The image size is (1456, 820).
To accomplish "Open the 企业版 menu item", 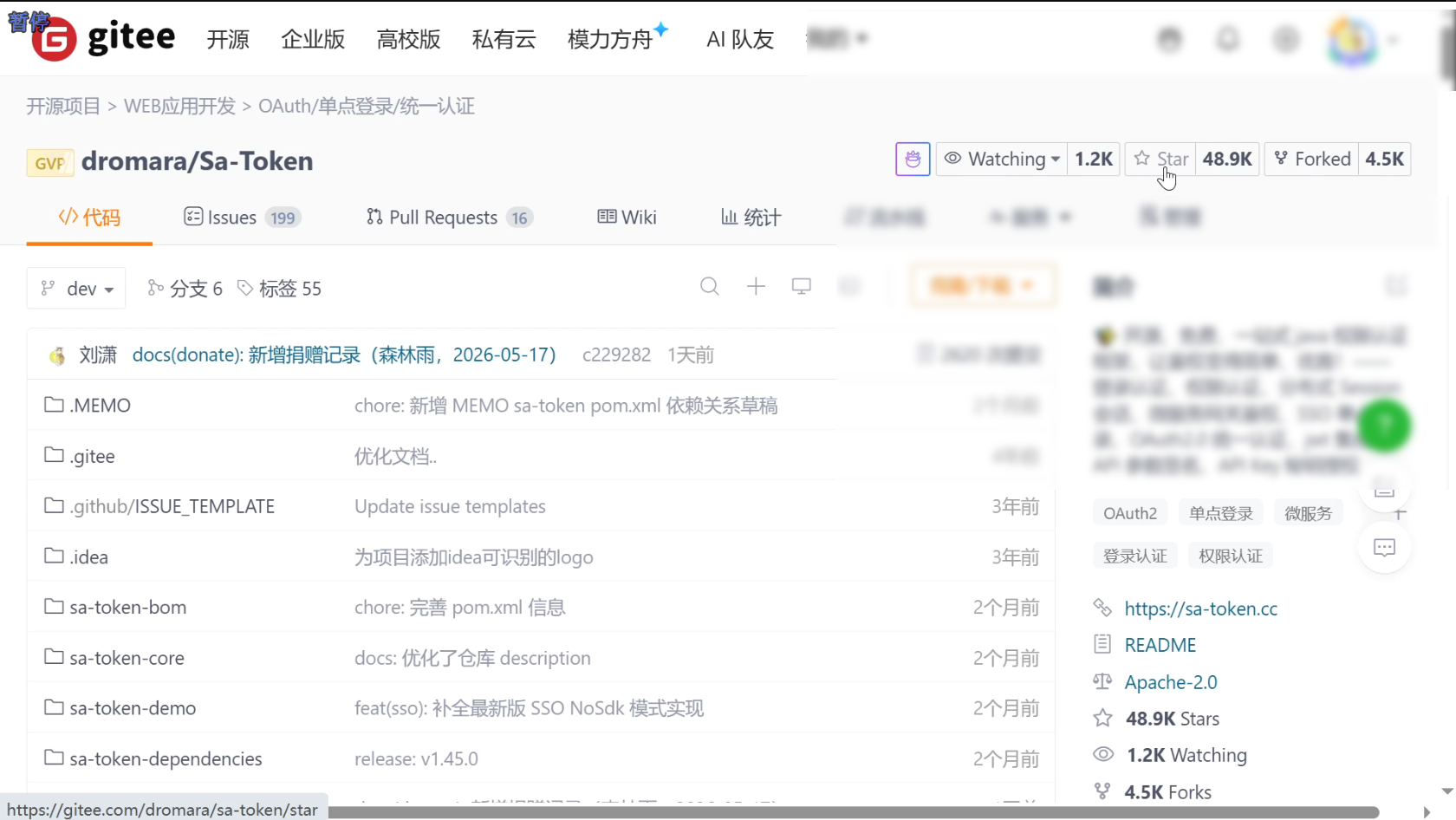I will [313, 39].
